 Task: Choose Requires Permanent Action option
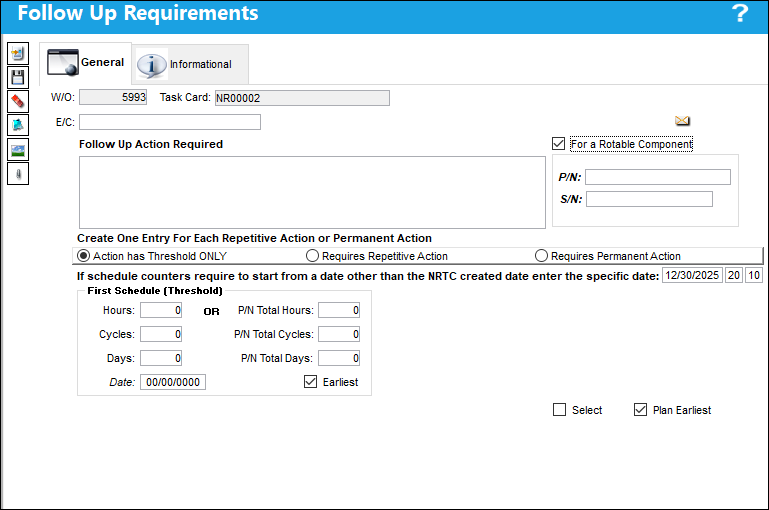click(541, 256)
